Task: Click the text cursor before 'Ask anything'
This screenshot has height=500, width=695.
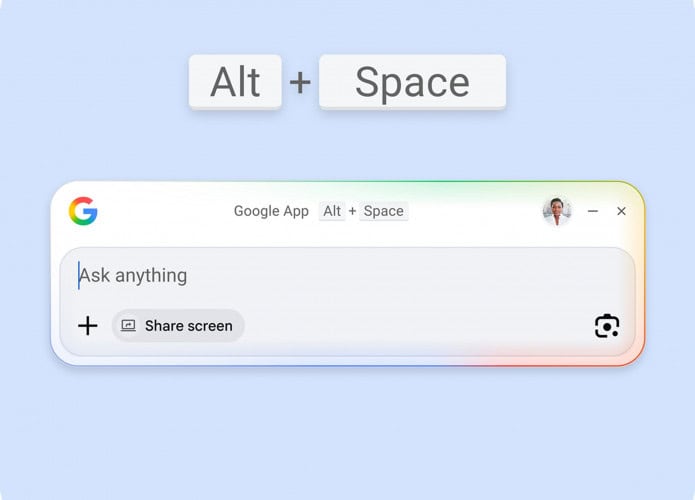Action: tap(79, 275)
